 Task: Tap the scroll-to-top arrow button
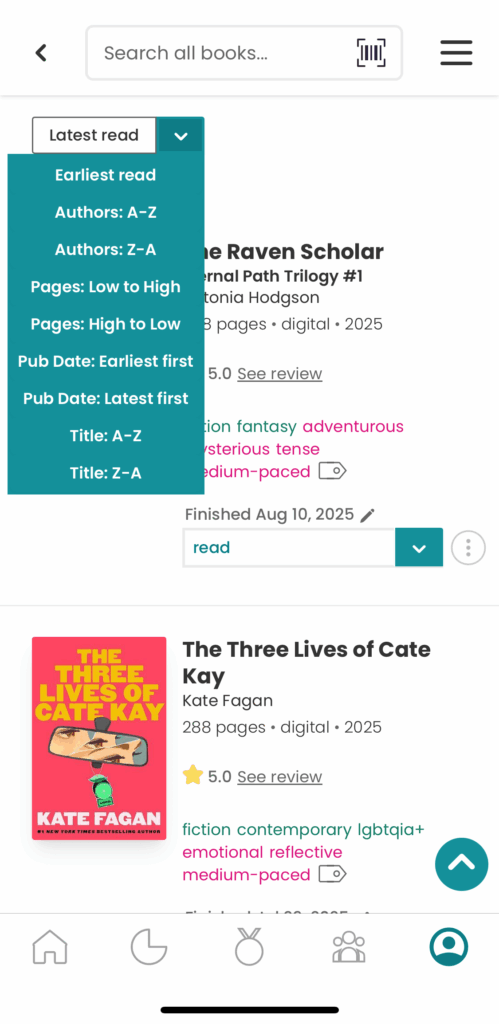click(x=462, y=864)
